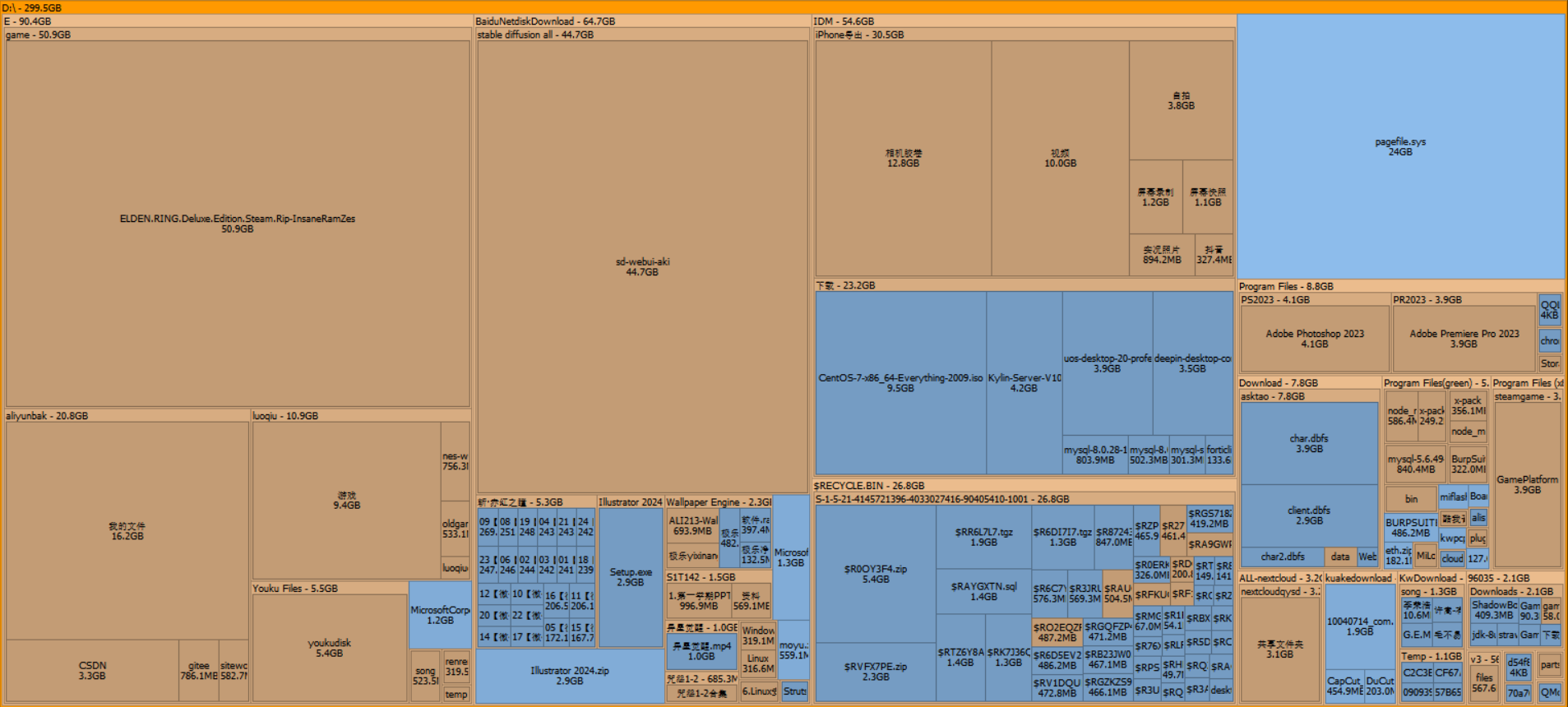The width and height of the screenshot is (1568, 707).
Task: Open the Program Files - 8.8GB header
Action: pyautogui.click(x=1401, y=286)
